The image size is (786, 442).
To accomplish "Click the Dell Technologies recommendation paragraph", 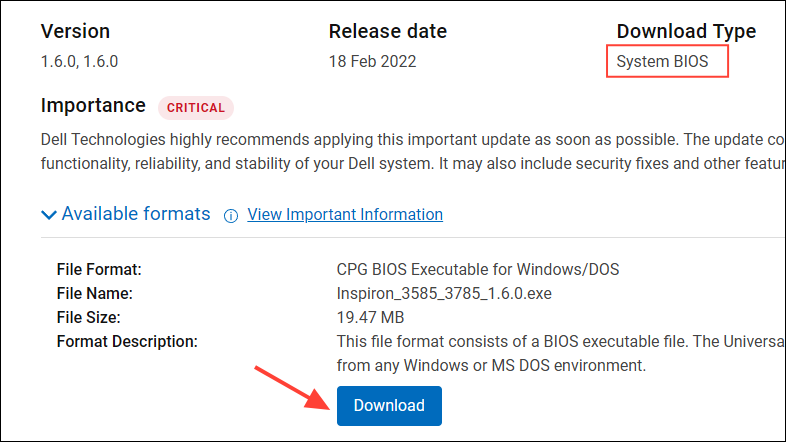I will 413,151.
